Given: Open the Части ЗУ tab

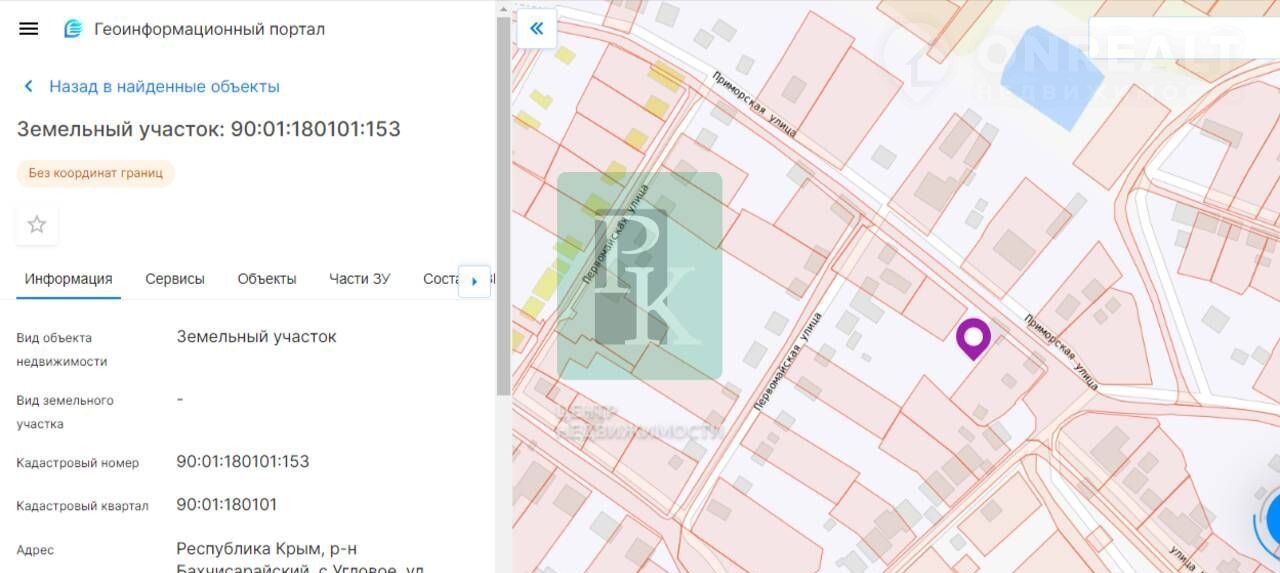Looking at the screenshot, I should tap(359, 279).
